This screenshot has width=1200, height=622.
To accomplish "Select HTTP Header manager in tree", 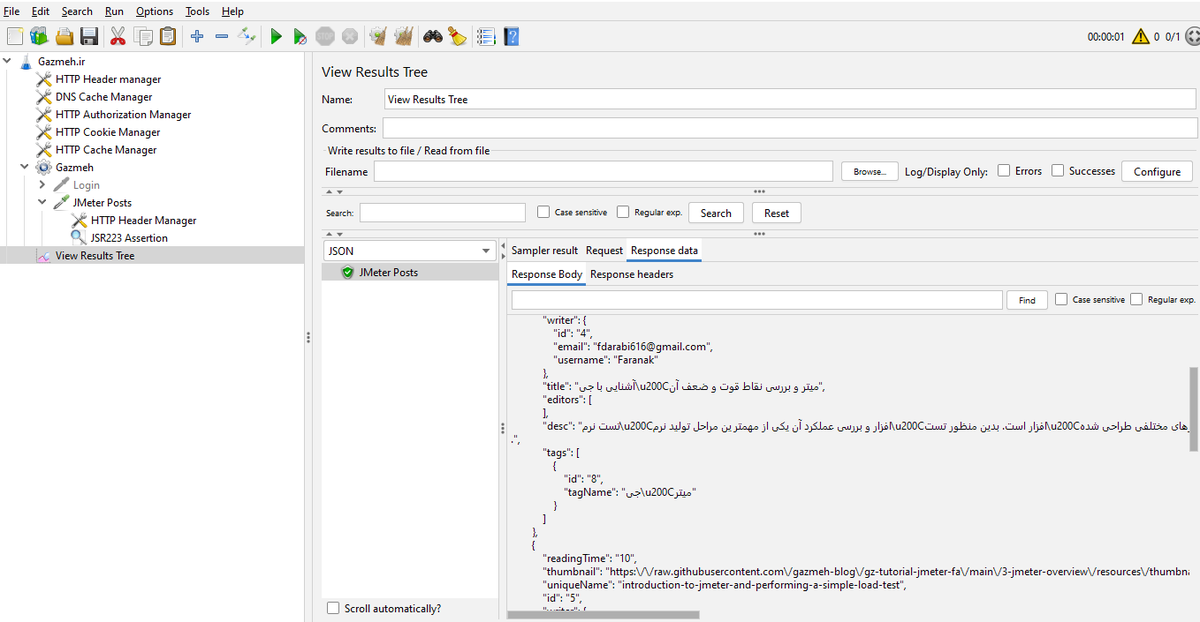I will (x=108, y=79).
